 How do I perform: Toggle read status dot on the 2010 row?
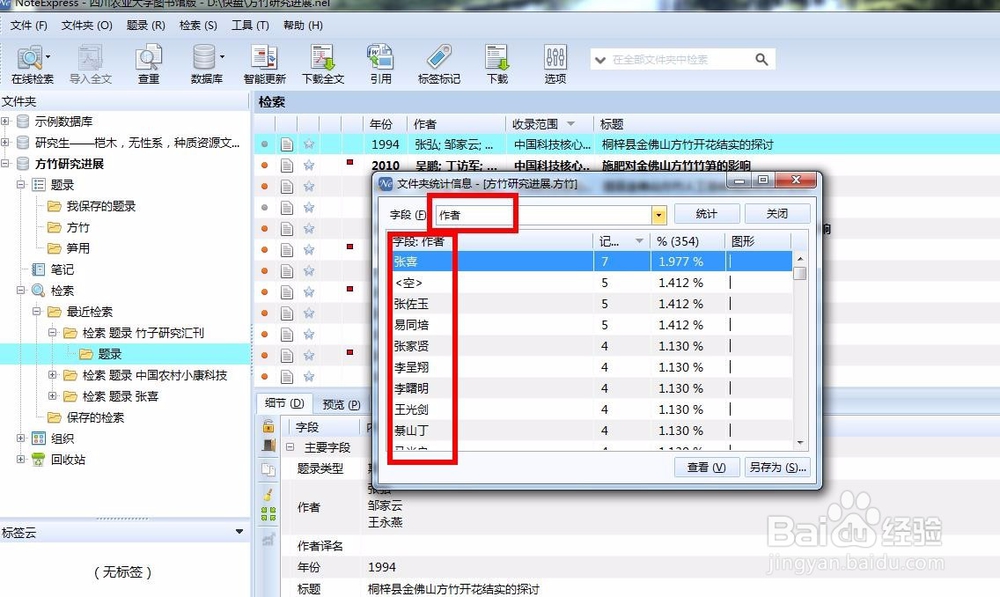(x=265, y=165)
